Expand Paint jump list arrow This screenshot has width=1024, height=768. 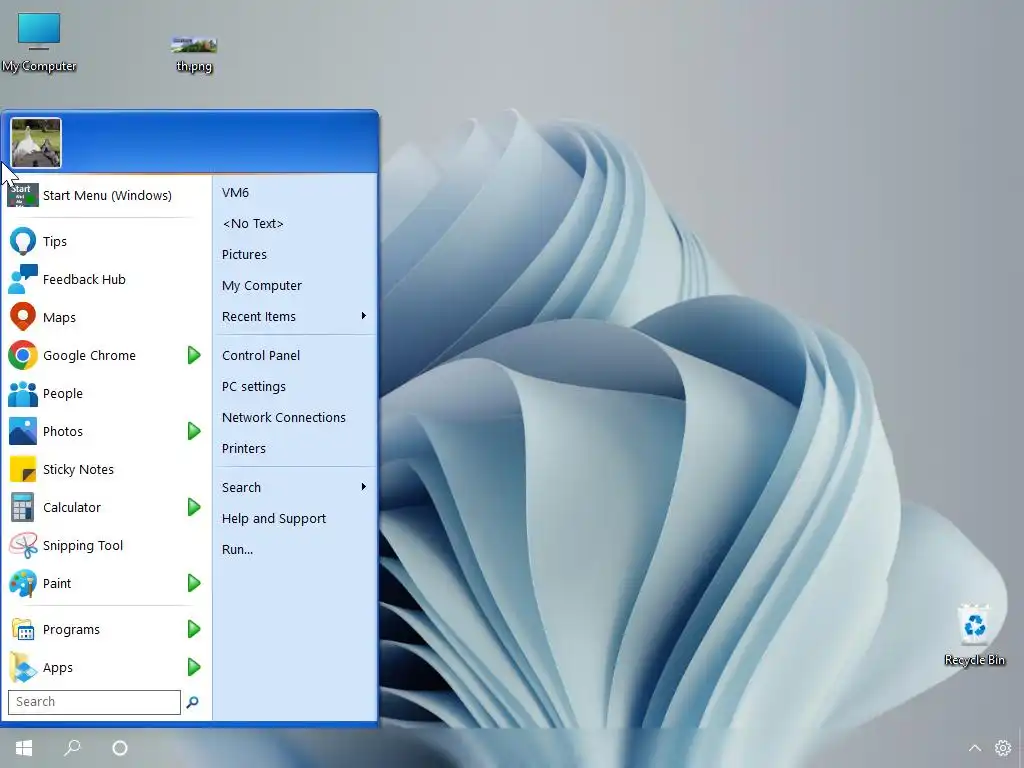click(x=194, y=583)
